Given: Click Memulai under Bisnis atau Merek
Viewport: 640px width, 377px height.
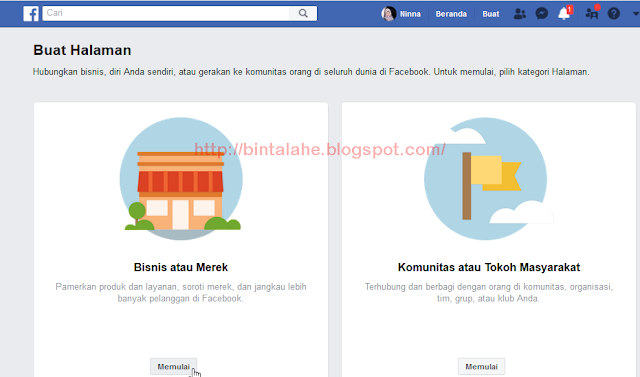Looking at the screenshot, I should 173,366.
